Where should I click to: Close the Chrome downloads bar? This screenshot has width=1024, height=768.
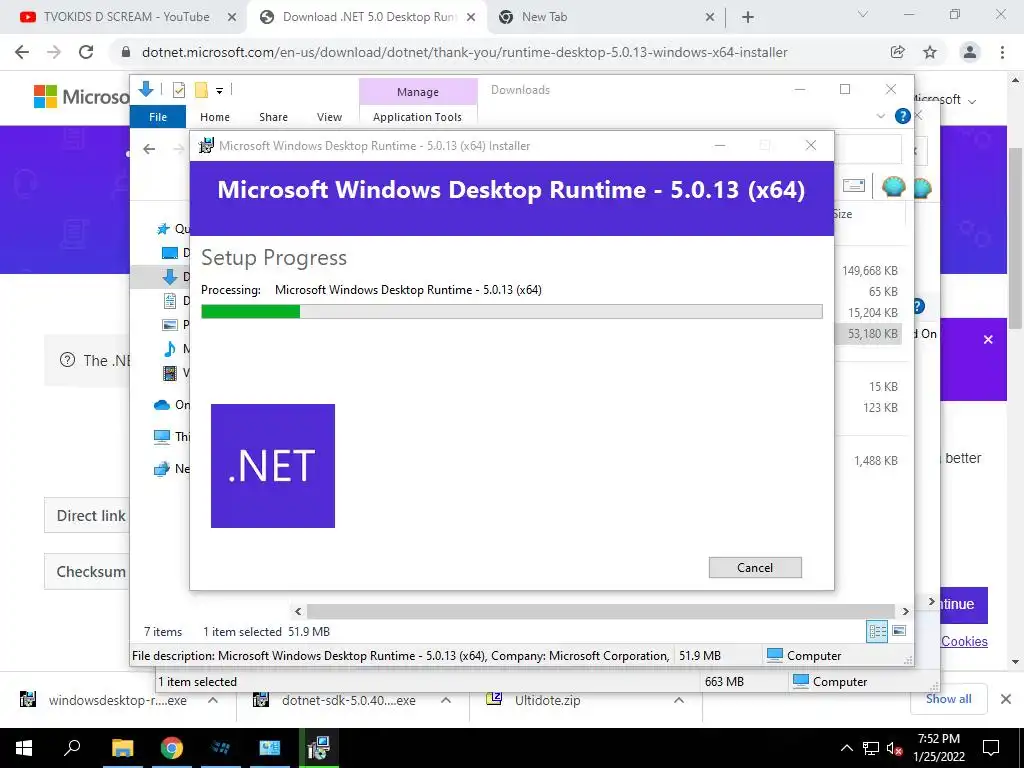pos(1006,699)
